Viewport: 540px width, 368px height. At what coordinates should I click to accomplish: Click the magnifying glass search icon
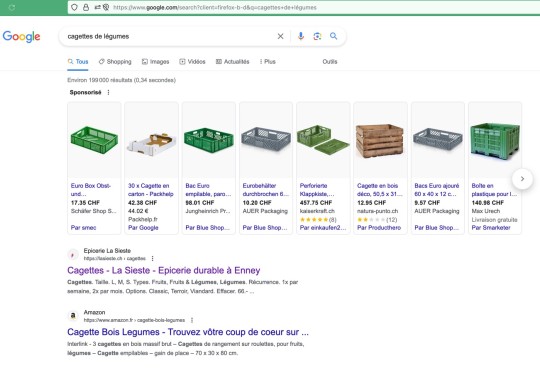[x=333, y=36]
